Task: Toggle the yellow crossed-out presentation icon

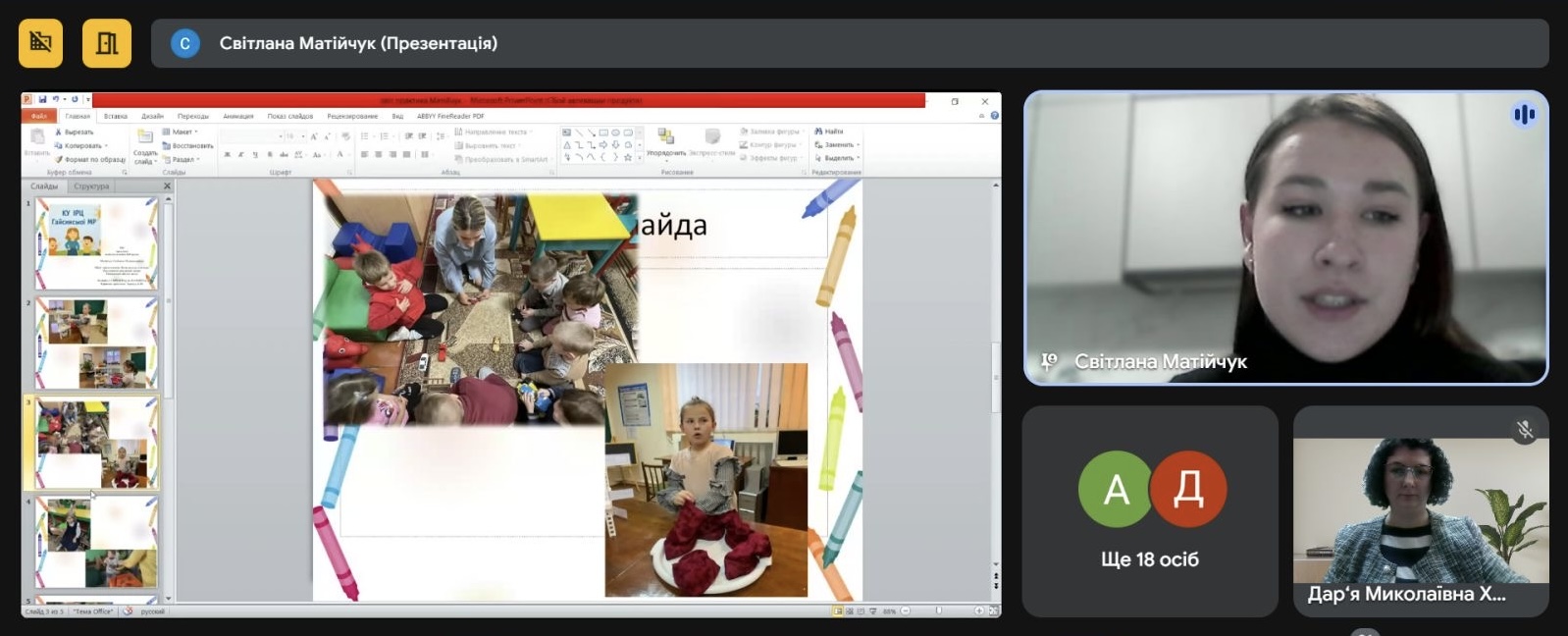Action: click(41, 43)
